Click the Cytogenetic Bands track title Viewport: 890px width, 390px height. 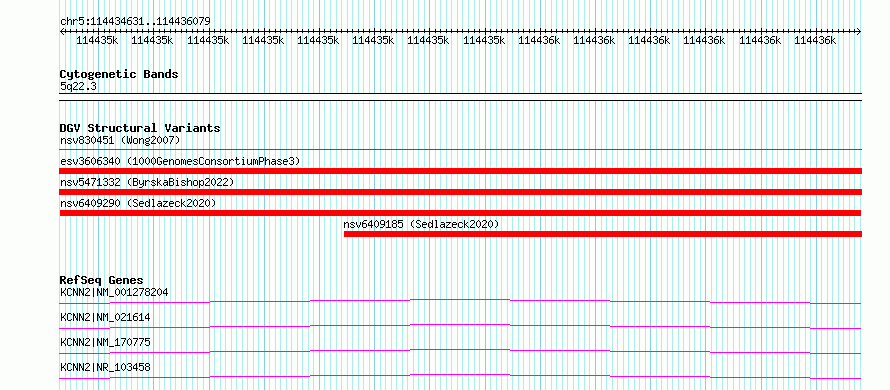click(119, 74)
